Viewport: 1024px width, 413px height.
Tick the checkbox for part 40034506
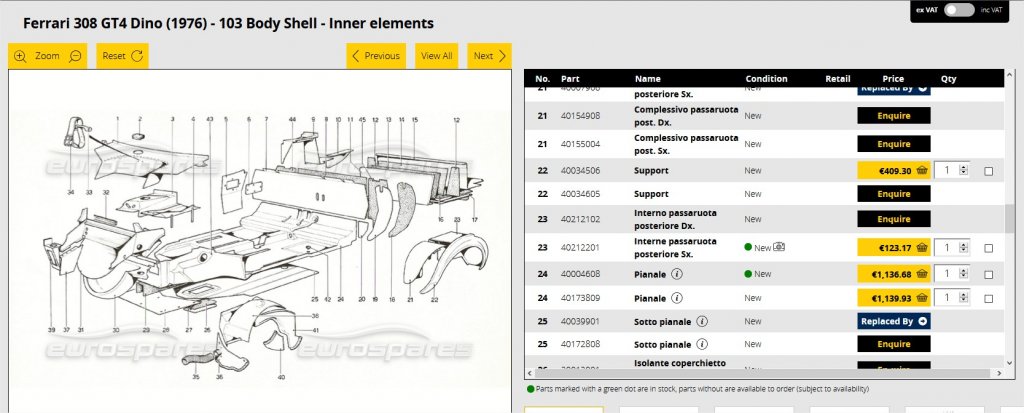coord(988,171)
